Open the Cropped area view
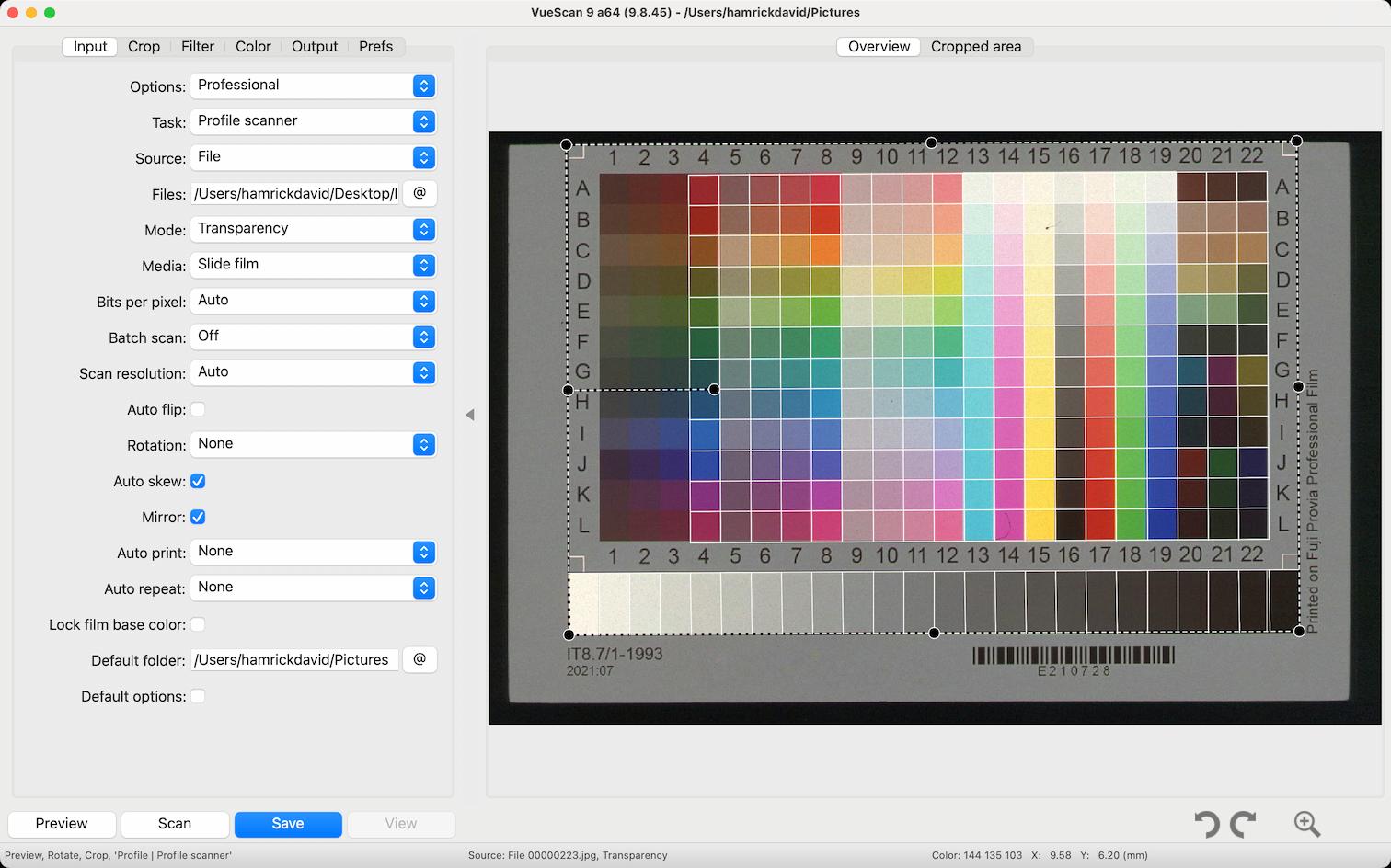The image size is (1391, 868). (x=977, y=46)
